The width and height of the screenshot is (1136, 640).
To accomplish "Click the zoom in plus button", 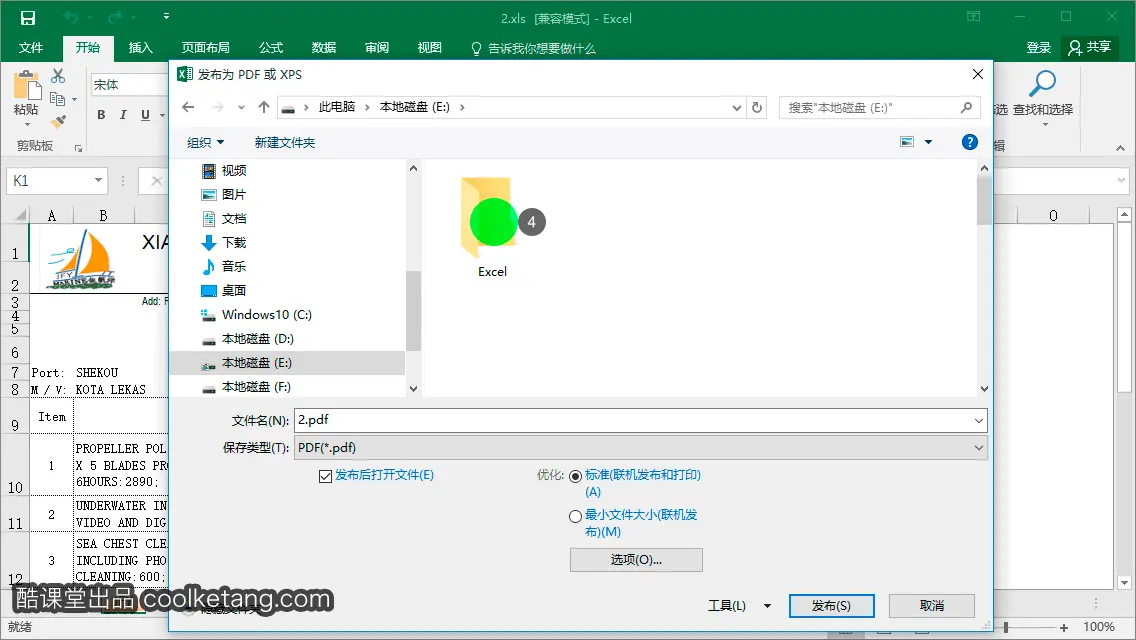I will click(x=1064, y=628).
